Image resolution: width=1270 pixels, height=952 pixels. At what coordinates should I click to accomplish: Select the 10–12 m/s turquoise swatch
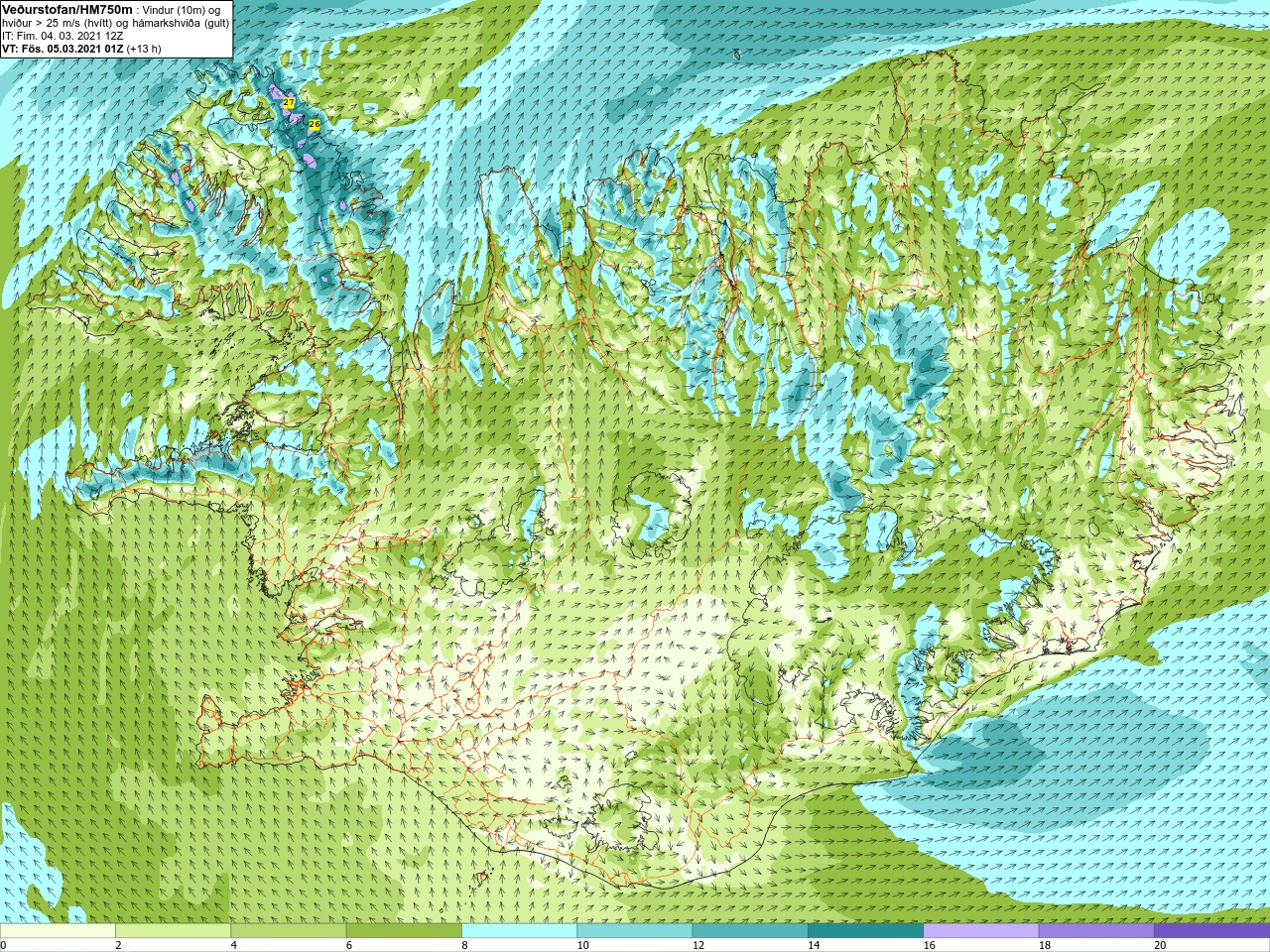pyautogui.click(x=635, y=931)
